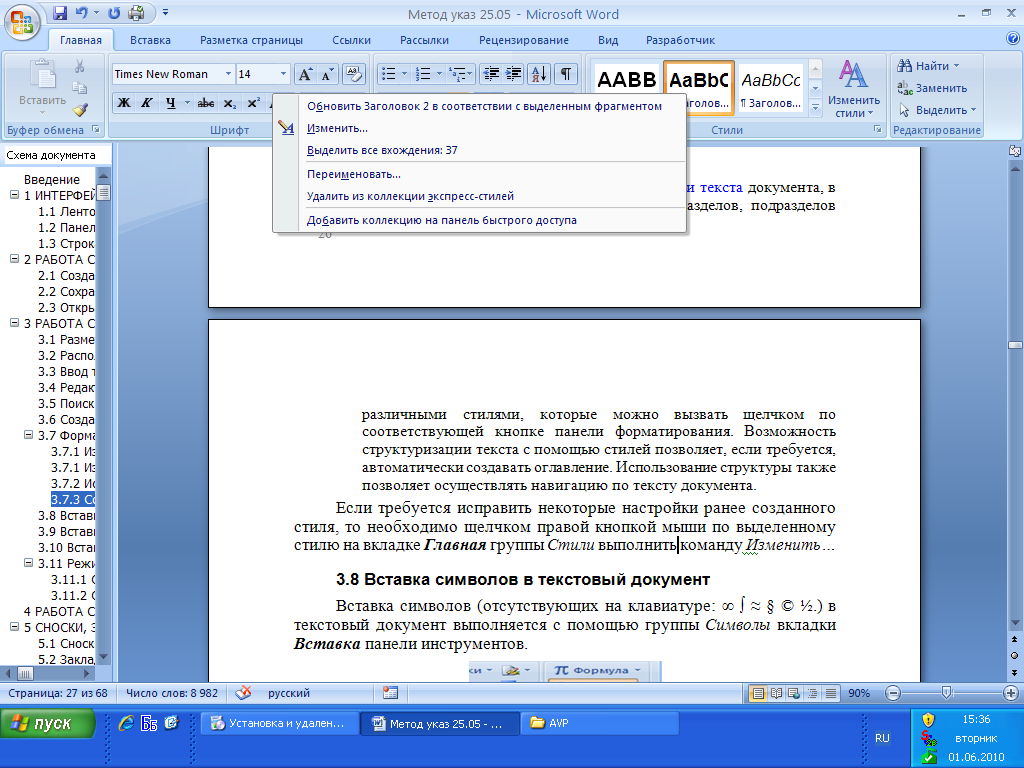The image size is (1024, 768).
Task: Increase paragraph indent
Action: 513,74
